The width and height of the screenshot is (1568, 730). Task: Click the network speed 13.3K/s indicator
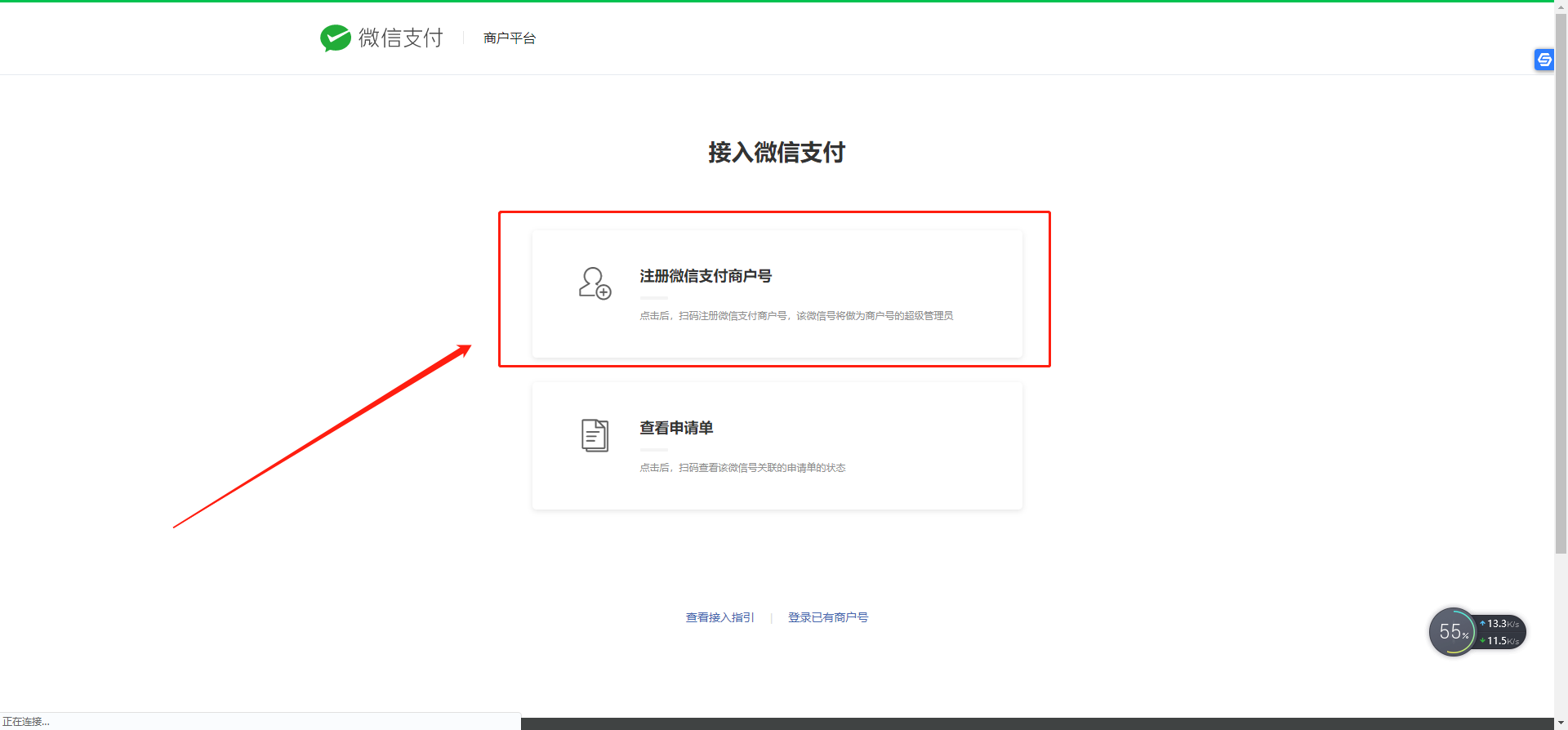click(1499, 624)
